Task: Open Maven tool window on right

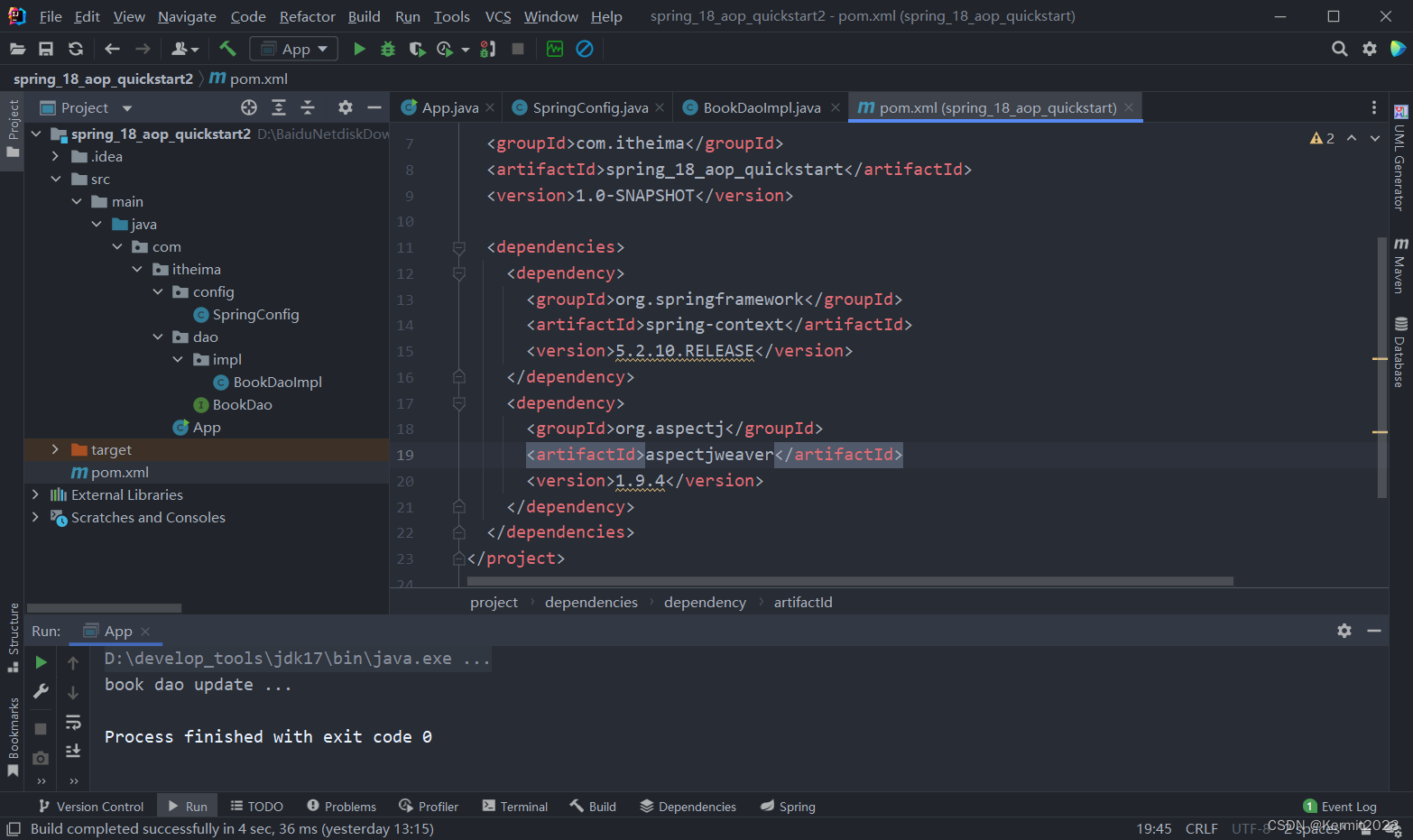Action: tap(1399, 264)
